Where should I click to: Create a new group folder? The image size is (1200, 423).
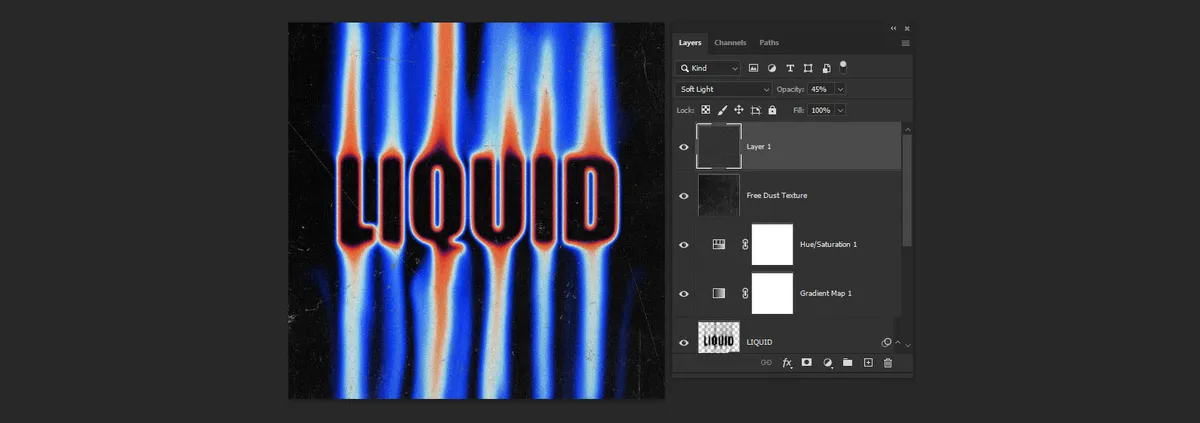(848, 362)
